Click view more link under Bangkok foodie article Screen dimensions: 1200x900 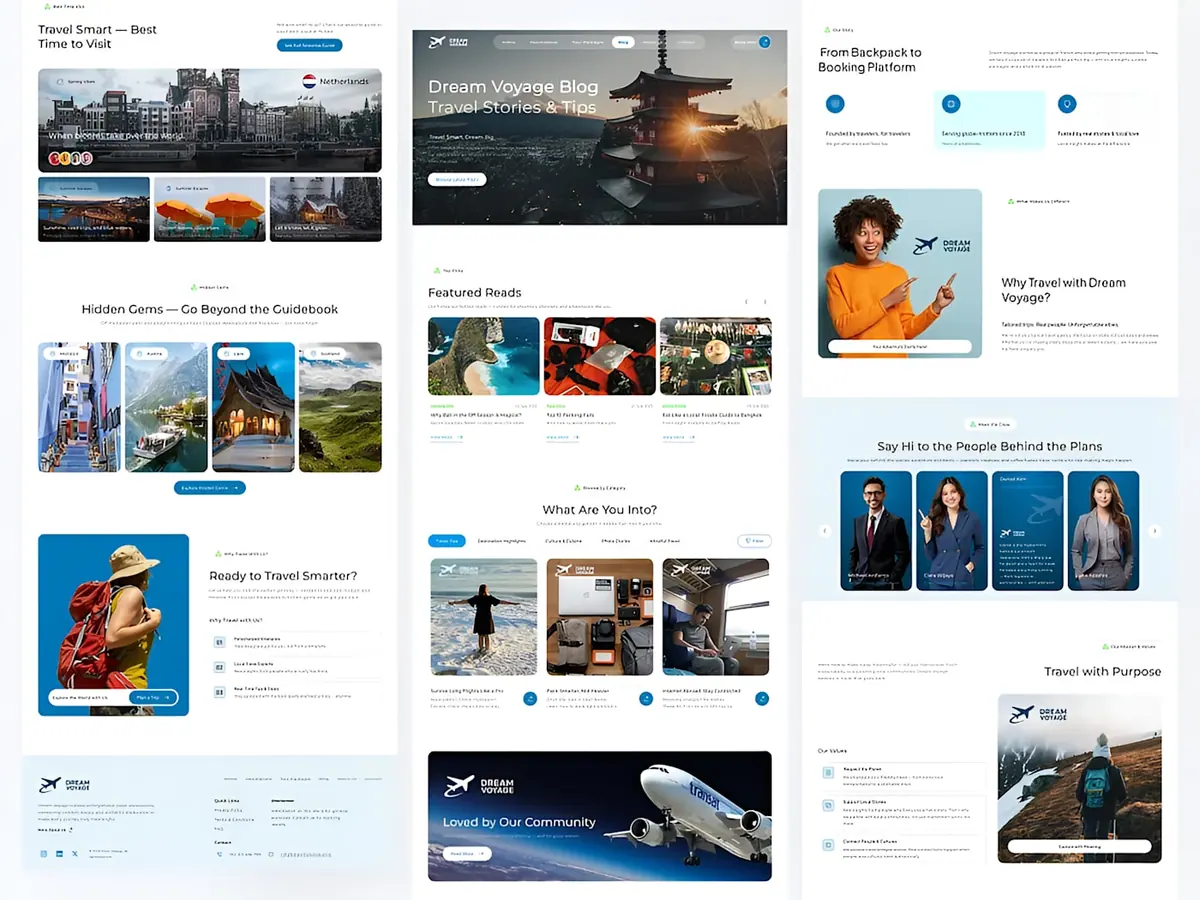point(678,437)
